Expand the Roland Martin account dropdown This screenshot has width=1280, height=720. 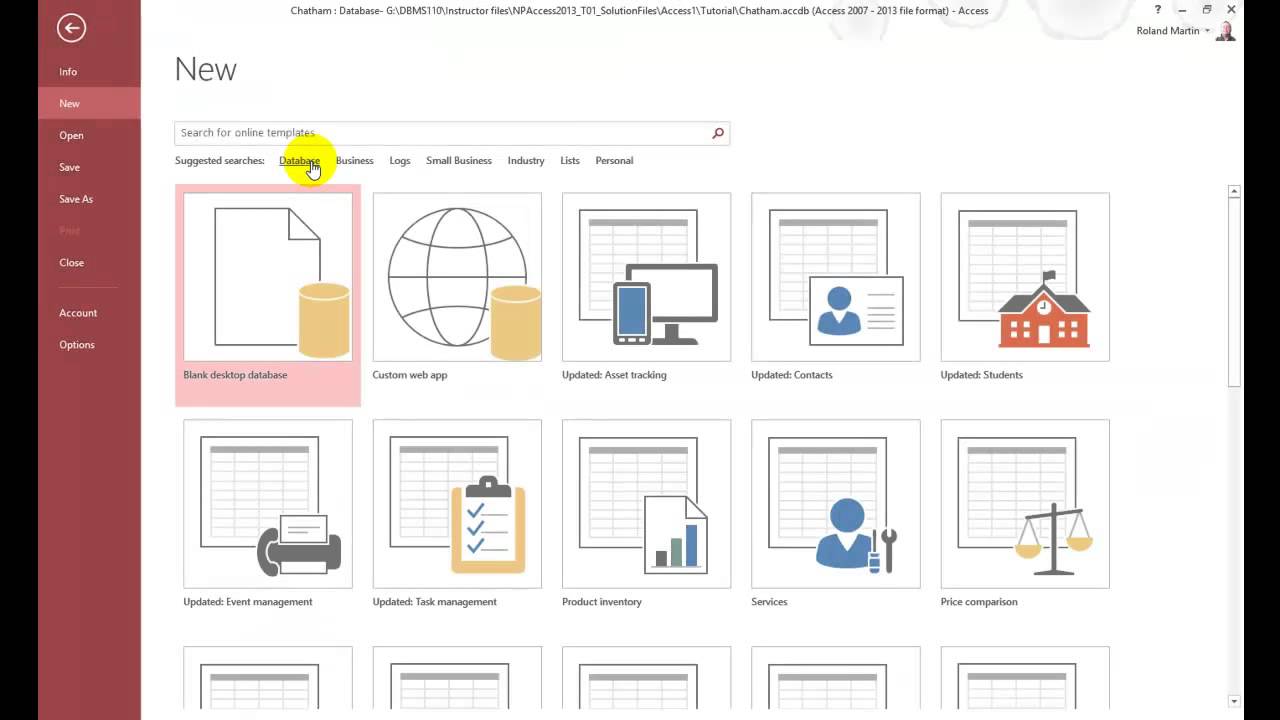[1207, 31]
